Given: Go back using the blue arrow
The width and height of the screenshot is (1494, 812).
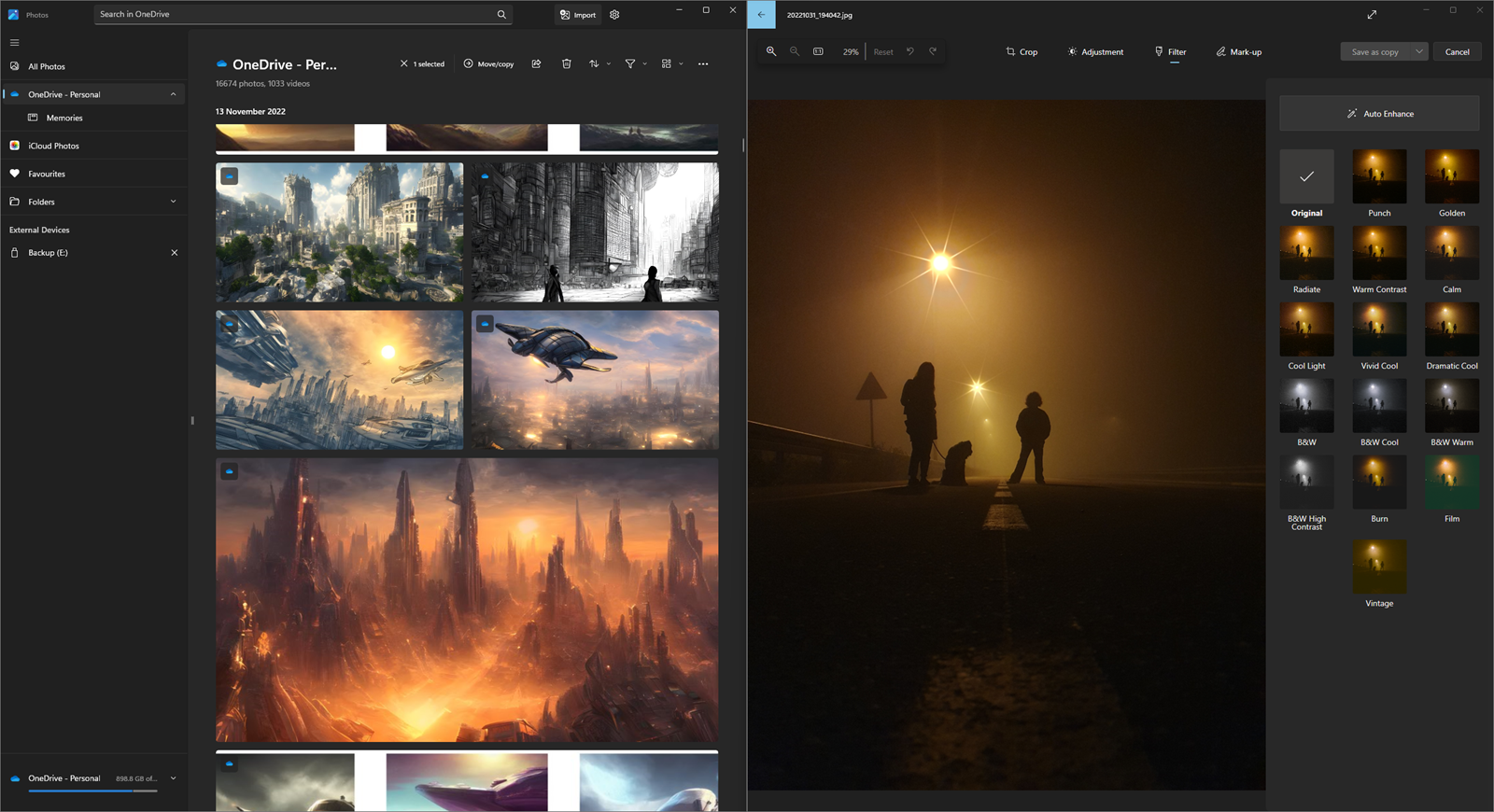Looking at the screenshot, I should click(x=761, y=15).
